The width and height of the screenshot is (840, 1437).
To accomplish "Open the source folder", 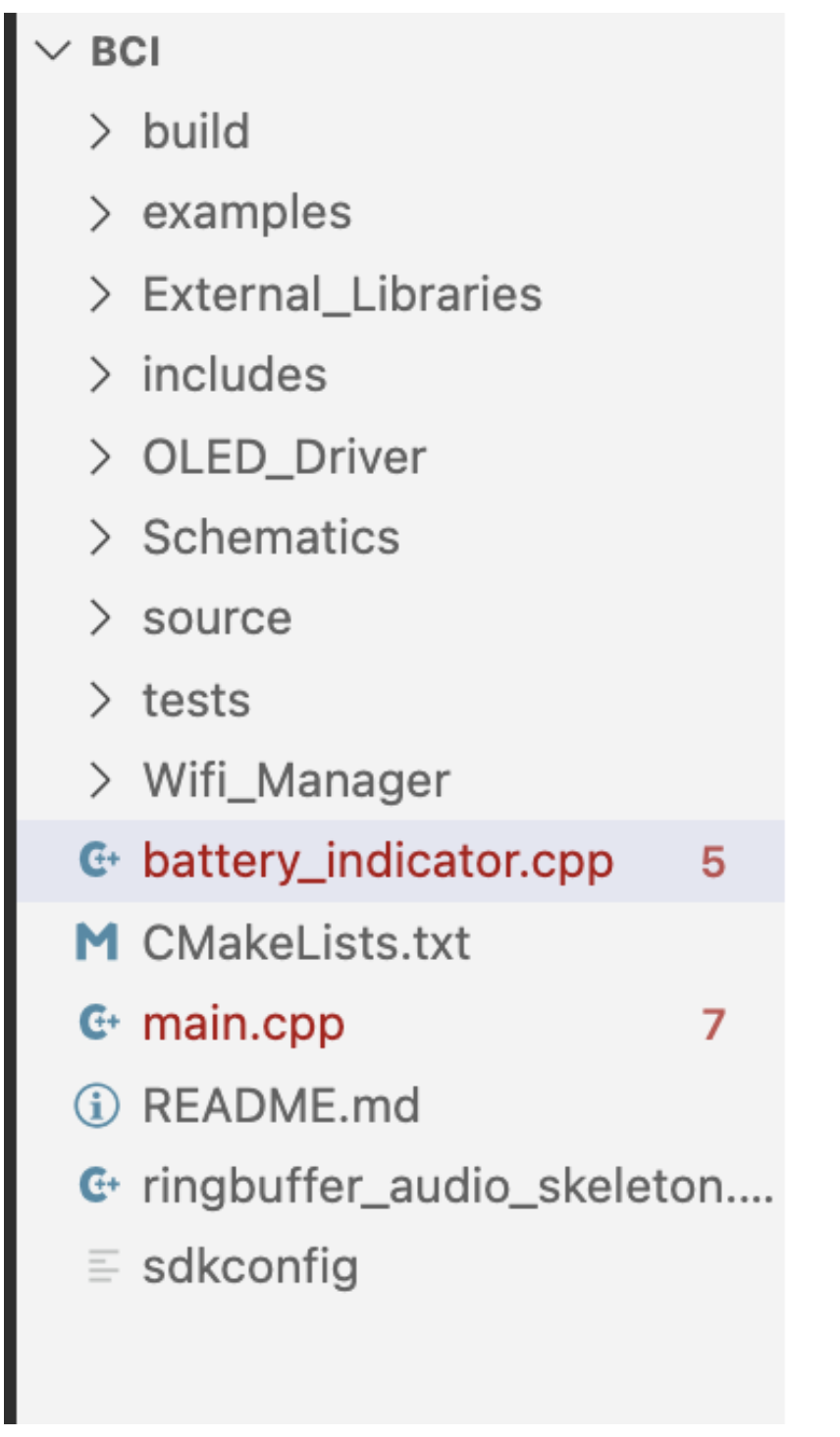I will pyautogui.click(x=217, y=618).
